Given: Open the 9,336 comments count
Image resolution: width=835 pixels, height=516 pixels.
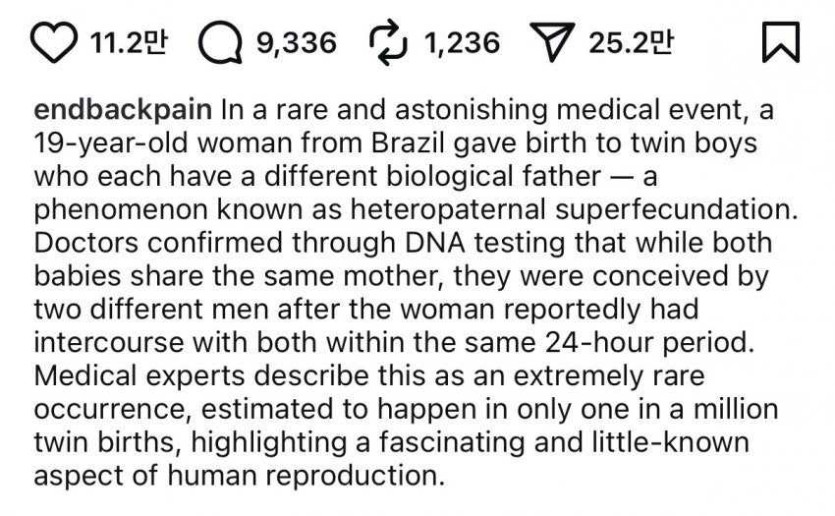Looking at the screenshot, I should tap(297, 42).
